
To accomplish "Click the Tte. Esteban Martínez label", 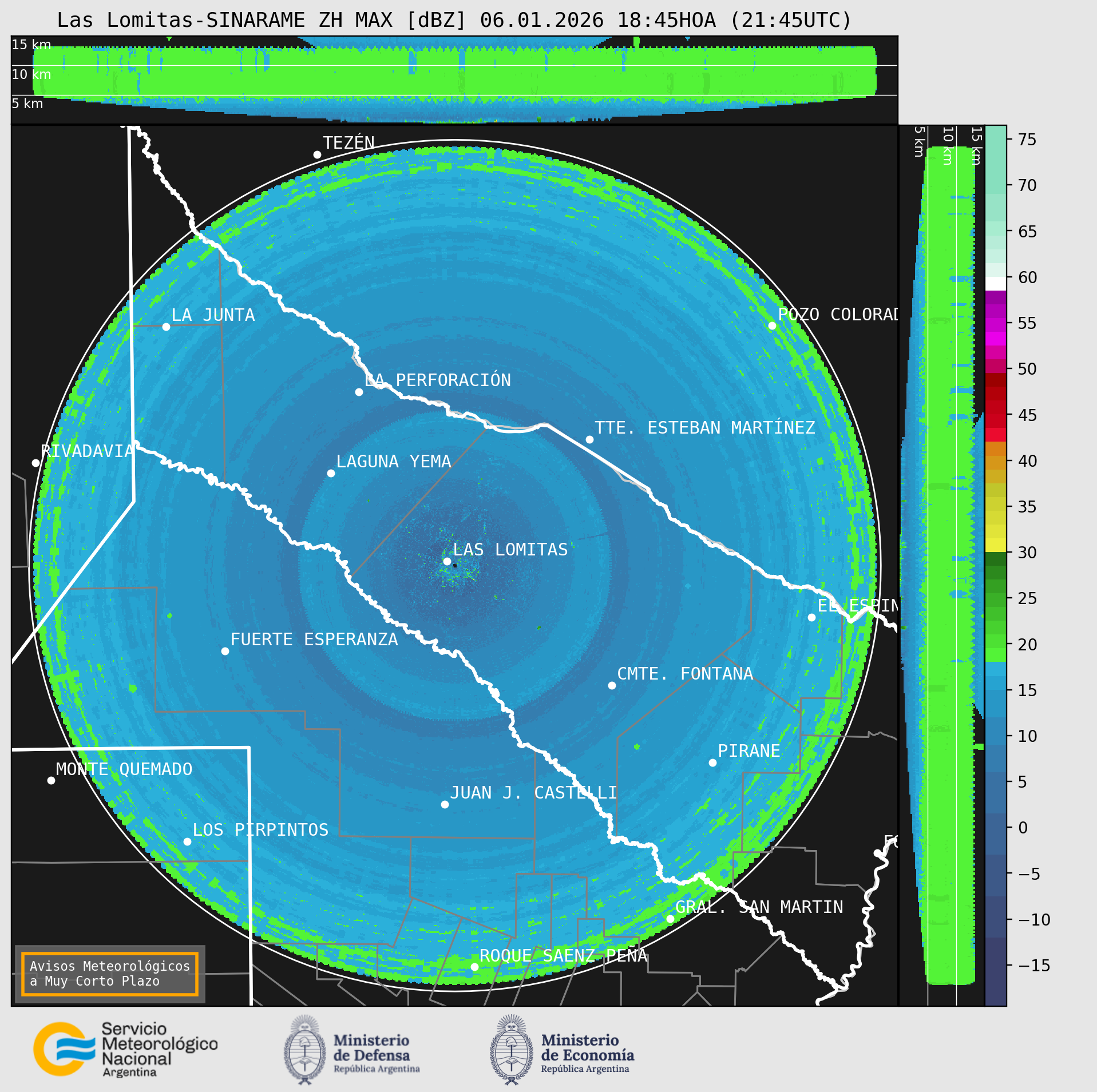I will [x=704, y=428].
